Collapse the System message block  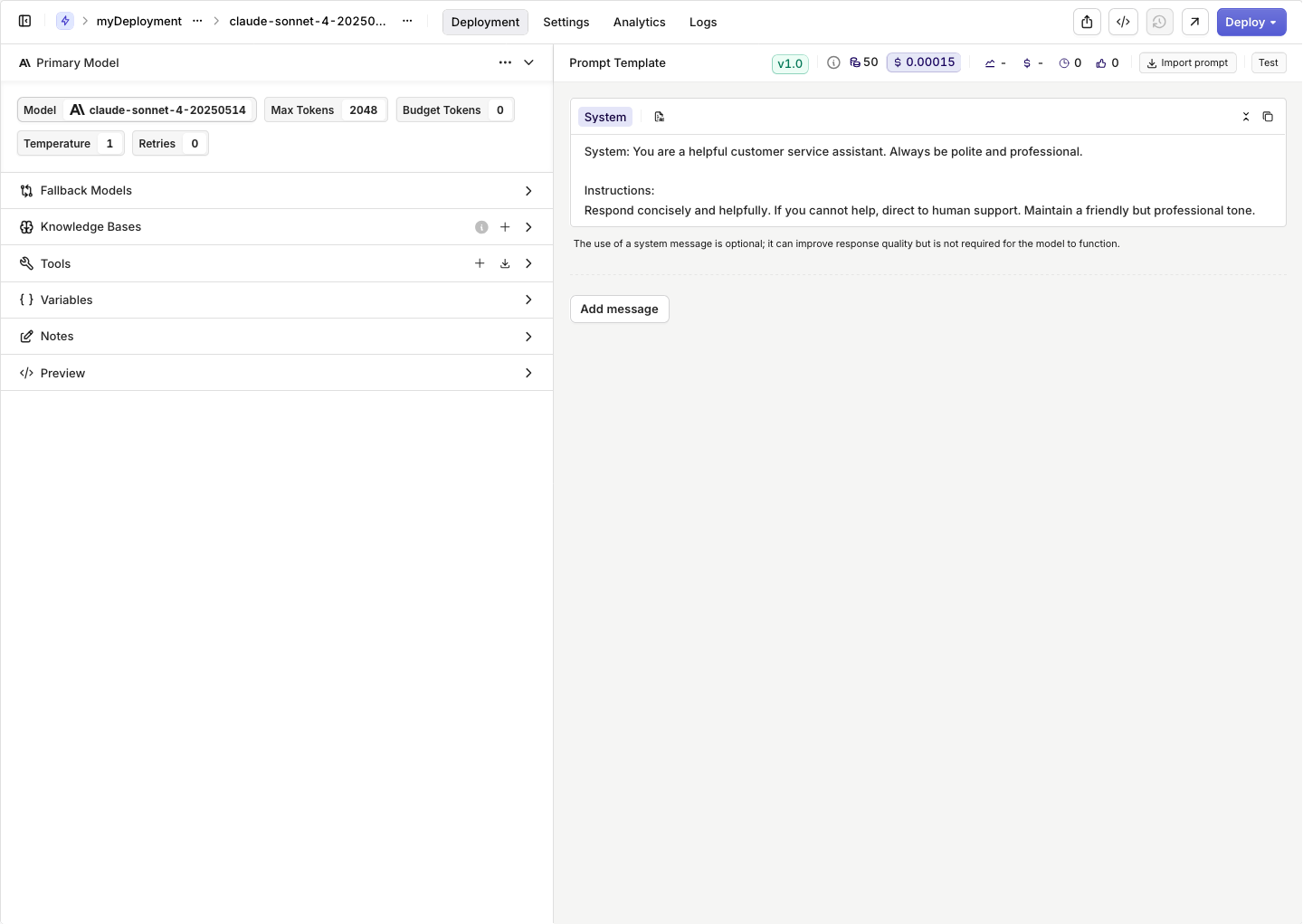click(x=1246, y=117)
